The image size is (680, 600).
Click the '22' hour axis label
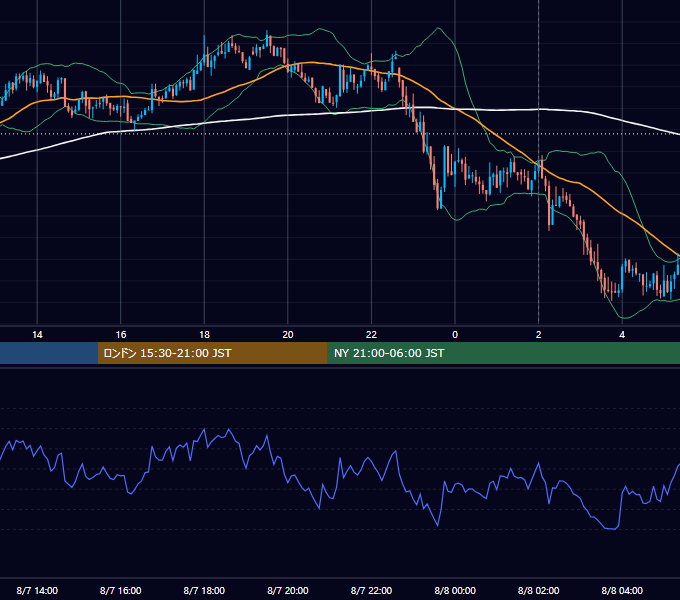pyautogui.click(x=371, y=335)
